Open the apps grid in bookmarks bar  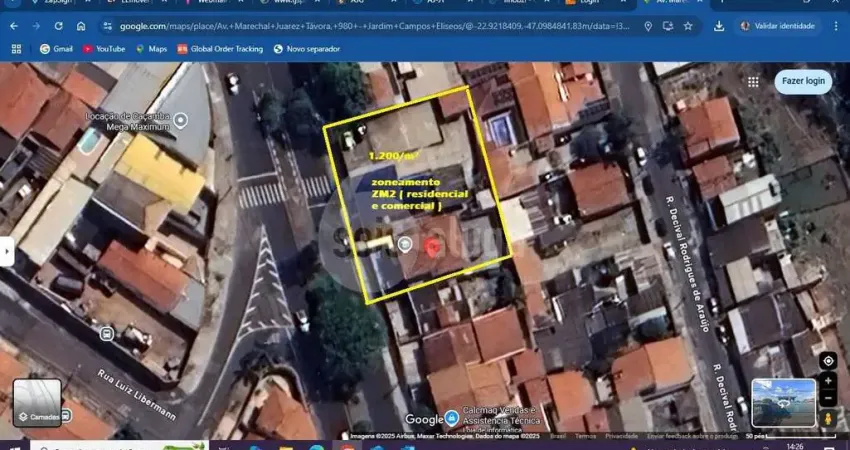click(16, 49)
